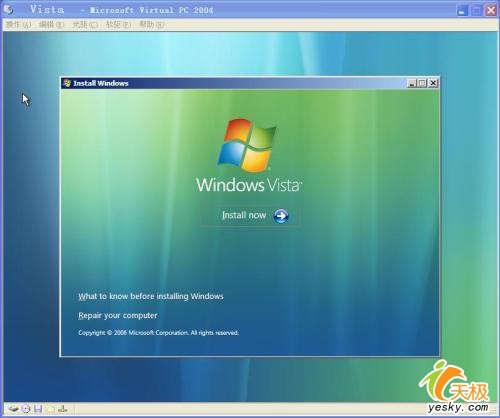Click the hard disk status bar icon
The width and height of the screenshot is (500, 418).
(13, 409)
